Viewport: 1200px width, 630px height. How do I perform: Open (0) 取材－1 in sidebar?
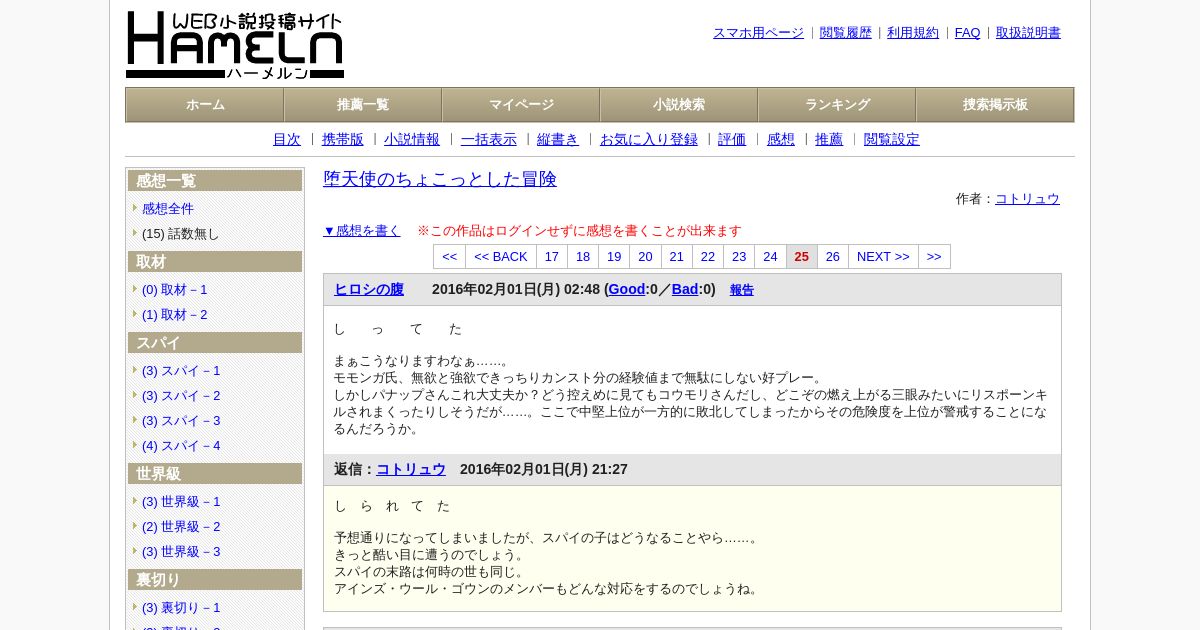pyautogui.click(x=175, y=290)
